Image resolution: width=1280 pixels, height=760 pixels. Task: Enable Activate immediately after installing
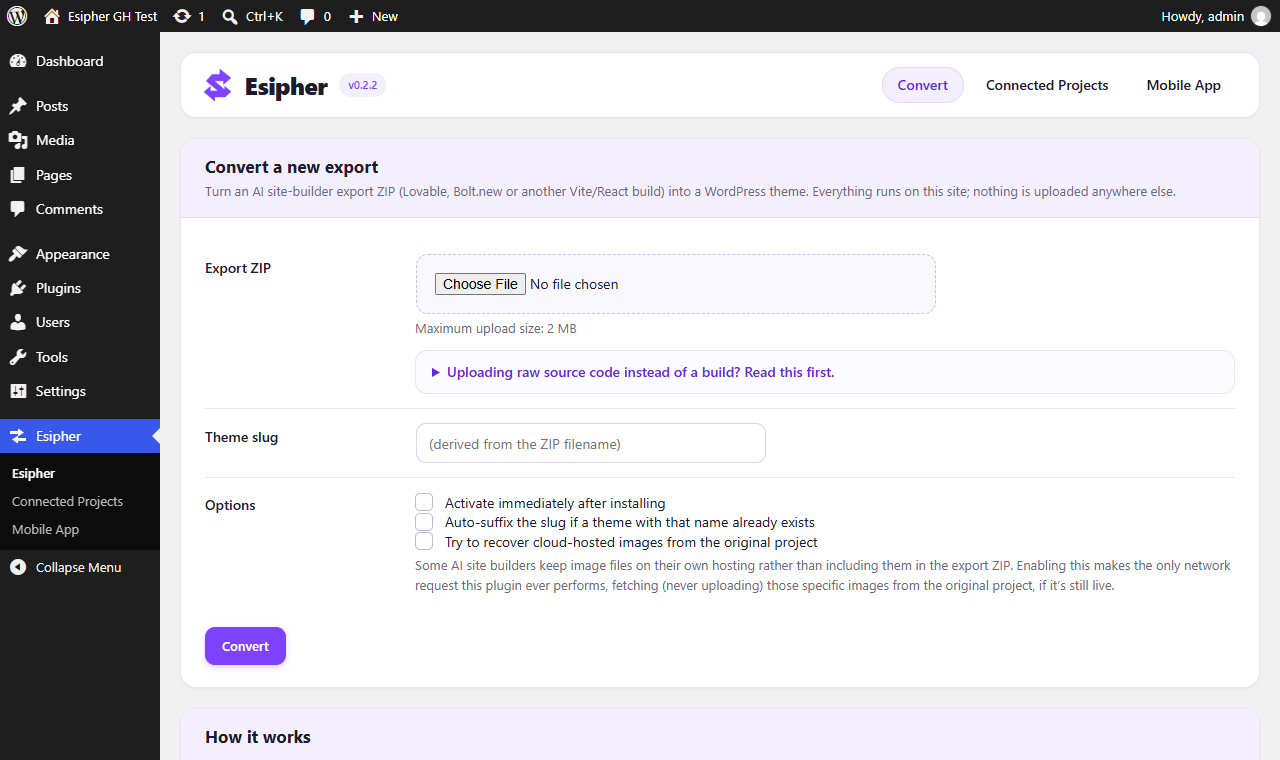[424, 502]
